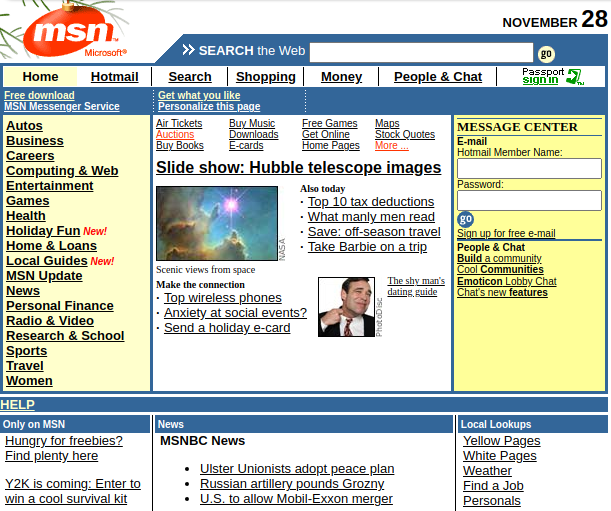Visit the Entertainment category

pyautogui.click(x=49, y=186)
